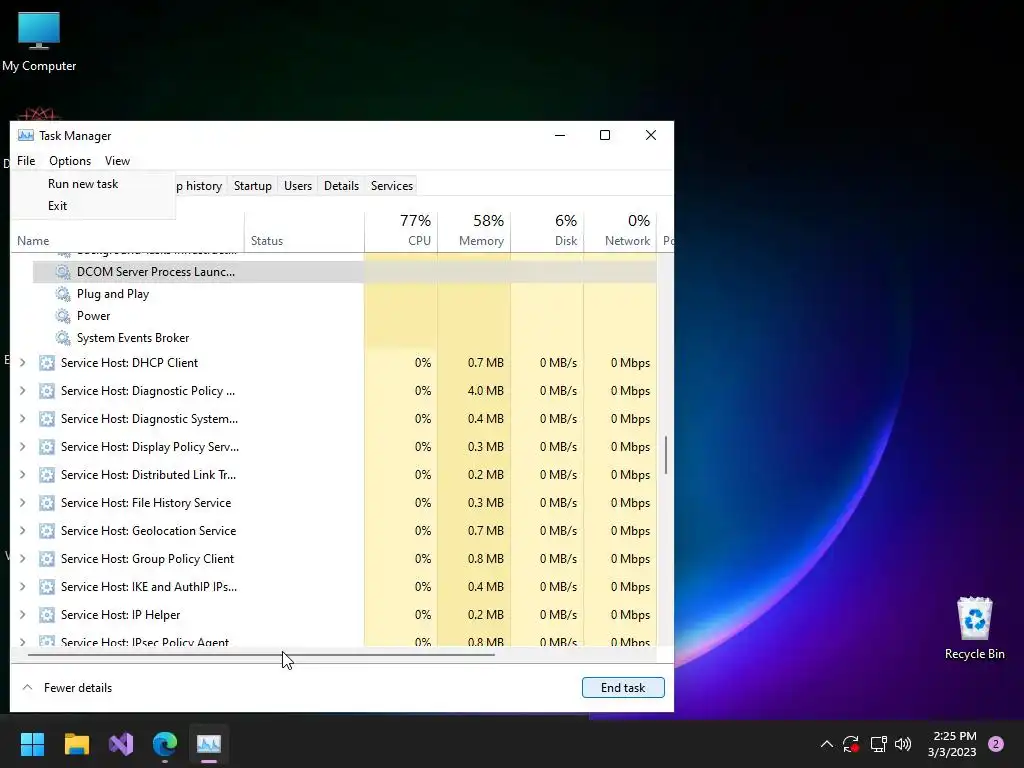The image size is (1024, 768).
Task: Collapse view with Fewer details
Action: (x=67, y=688)
